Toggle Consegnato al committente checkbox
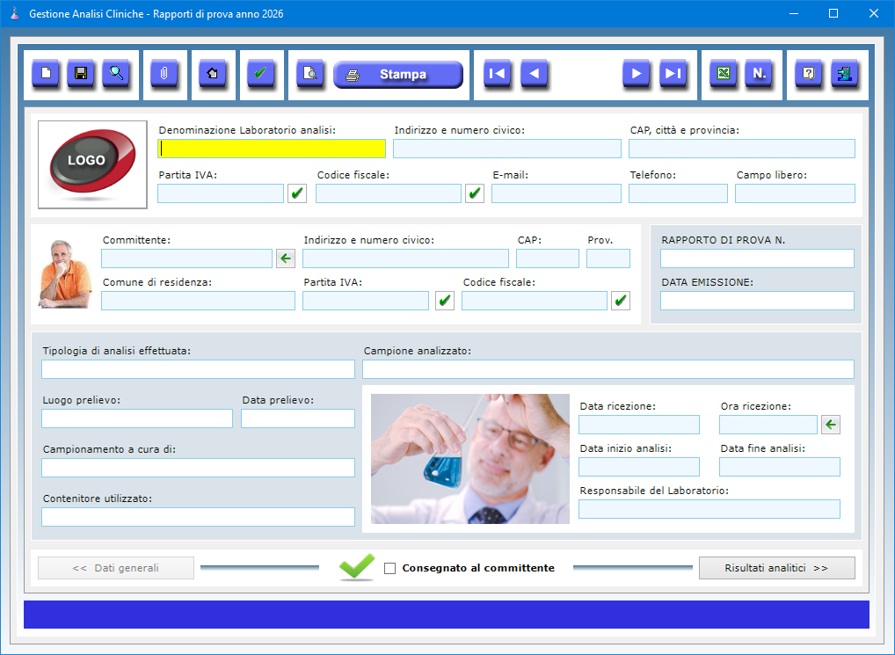The height and width of the screenshot is (655, 895). tap(390, 568)
